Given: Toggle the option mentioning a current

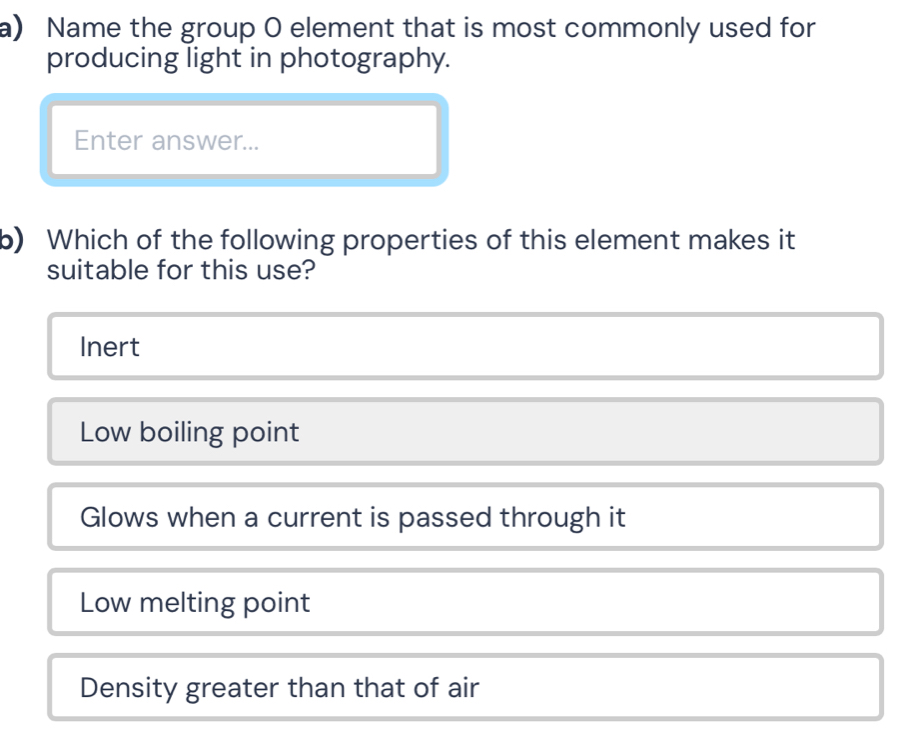Looking at the screenshot, I should pos(465,517).
